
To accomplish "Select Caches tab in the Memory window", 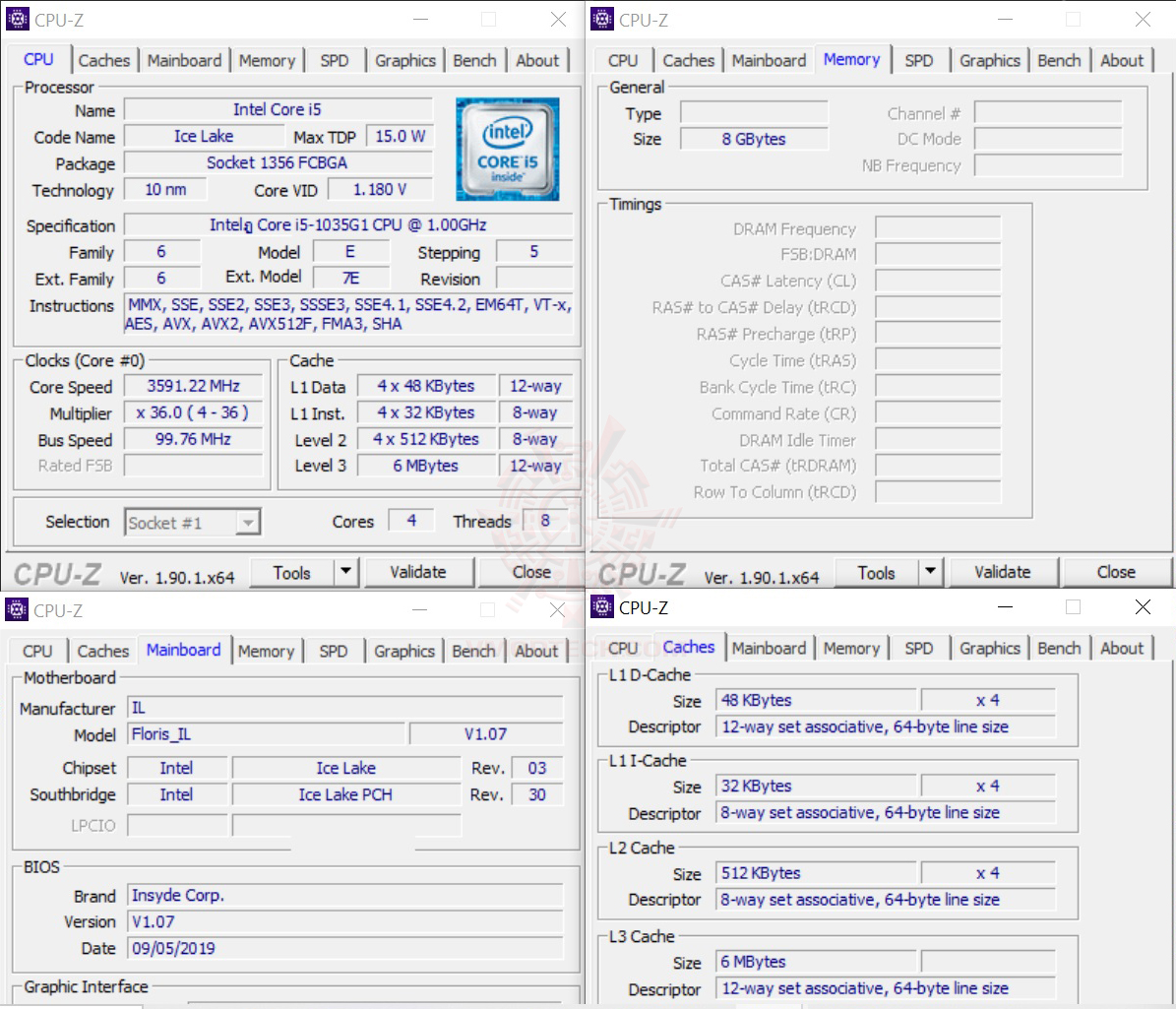I will click(689, 61).
